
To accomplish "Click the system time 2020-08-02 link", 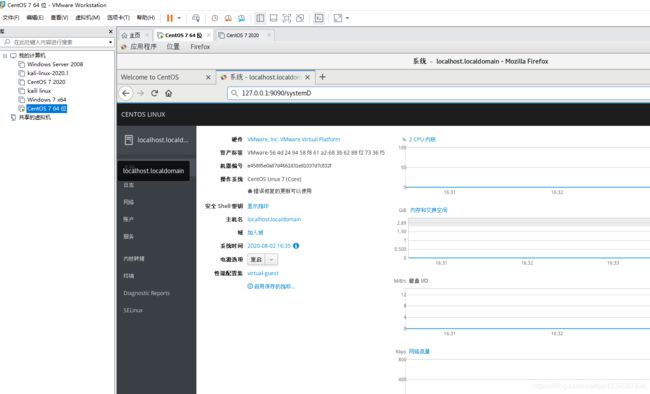I will tap(269, 246).
